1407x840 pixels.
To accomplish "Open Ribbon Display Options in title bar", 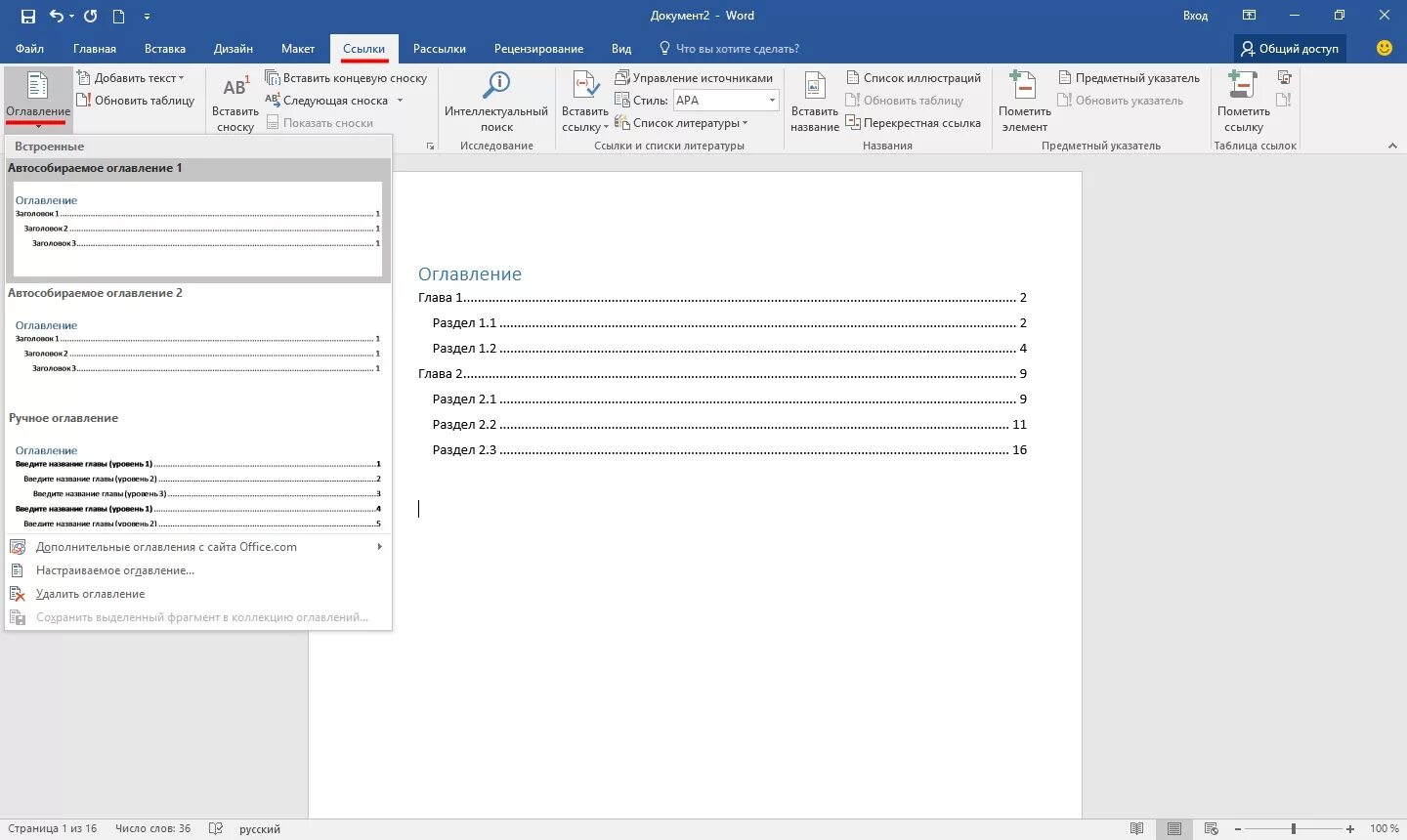I will coord(1249,16).
